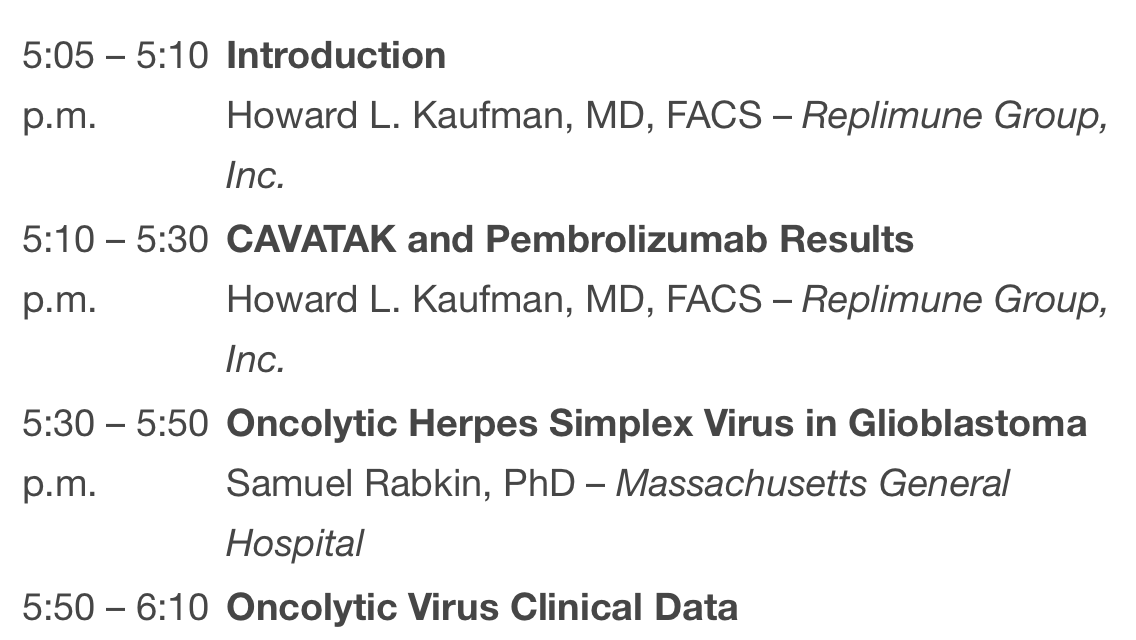The image size is (1136, 640).
Task: Click italic Inc. under the Introduction session
Action: click(x=256, y=176)
